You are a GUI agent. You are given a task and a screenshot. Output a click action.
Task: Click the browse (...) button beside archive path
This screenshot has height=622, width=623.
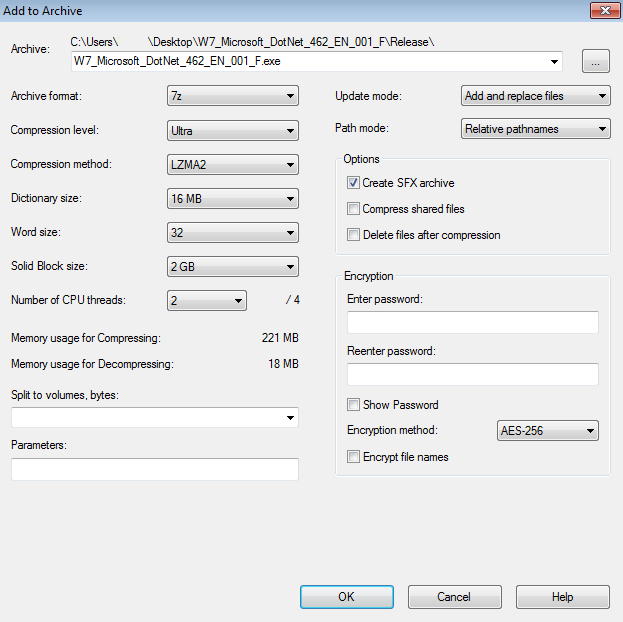tap(595, 62)
